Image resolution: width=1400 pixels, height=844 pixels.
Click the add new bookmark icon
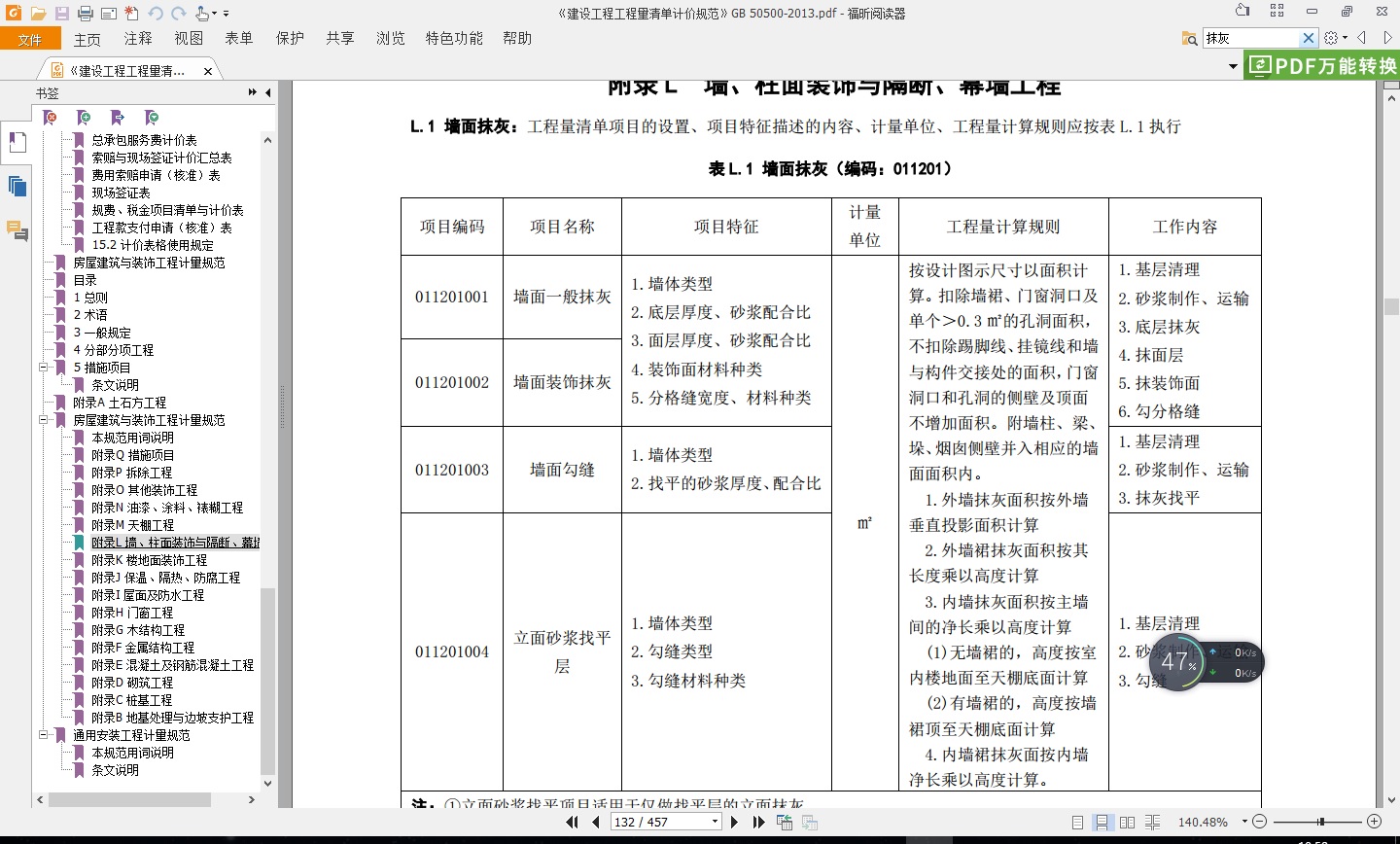(84, 118)
